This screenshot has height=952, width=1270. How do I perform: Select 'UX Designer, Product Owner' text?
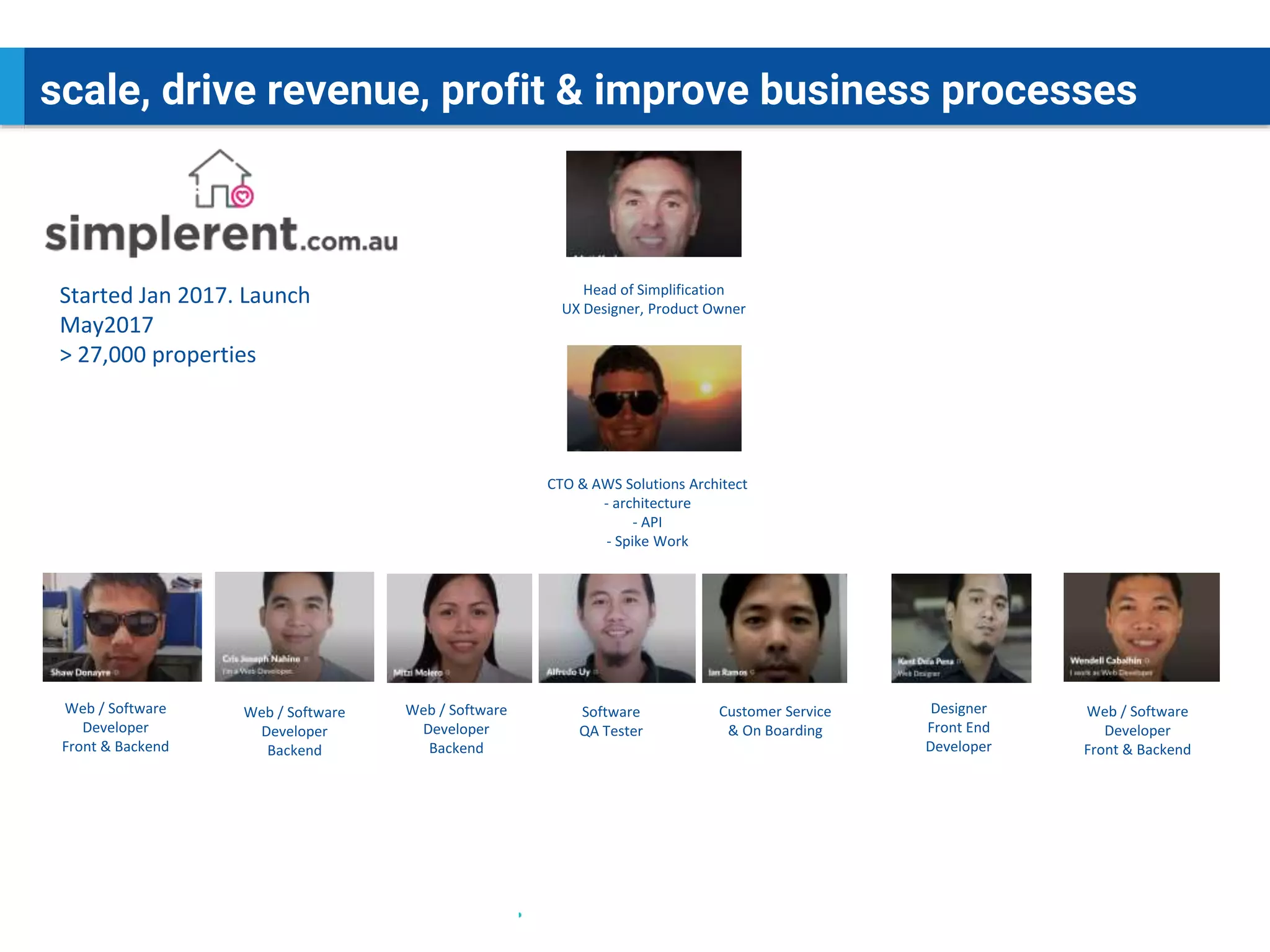pyautogui.click(x=654, y=309)
